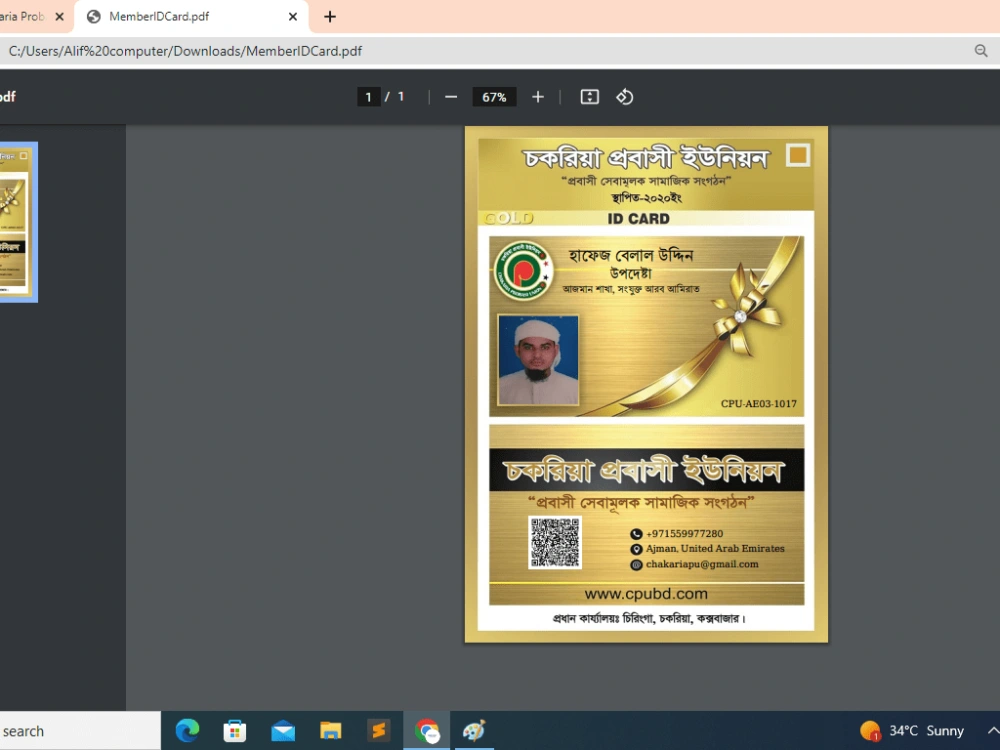
Task: Open the 34°C Sunny weather widget
Action: click(912, 731)
